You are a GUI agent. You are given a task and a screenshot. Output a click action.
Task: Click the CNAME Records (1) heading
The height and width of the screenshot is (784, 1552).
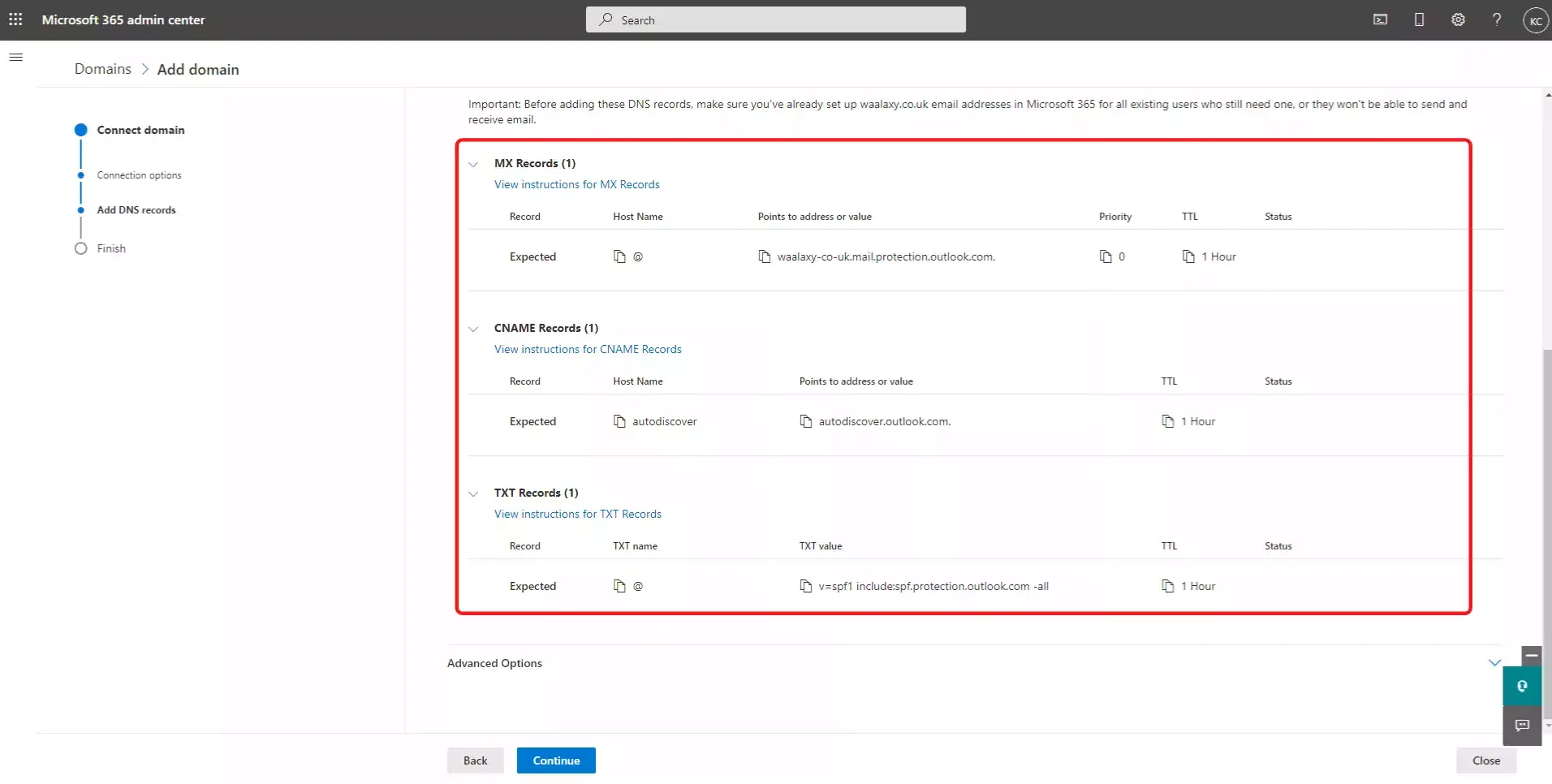tap(546, 328)
